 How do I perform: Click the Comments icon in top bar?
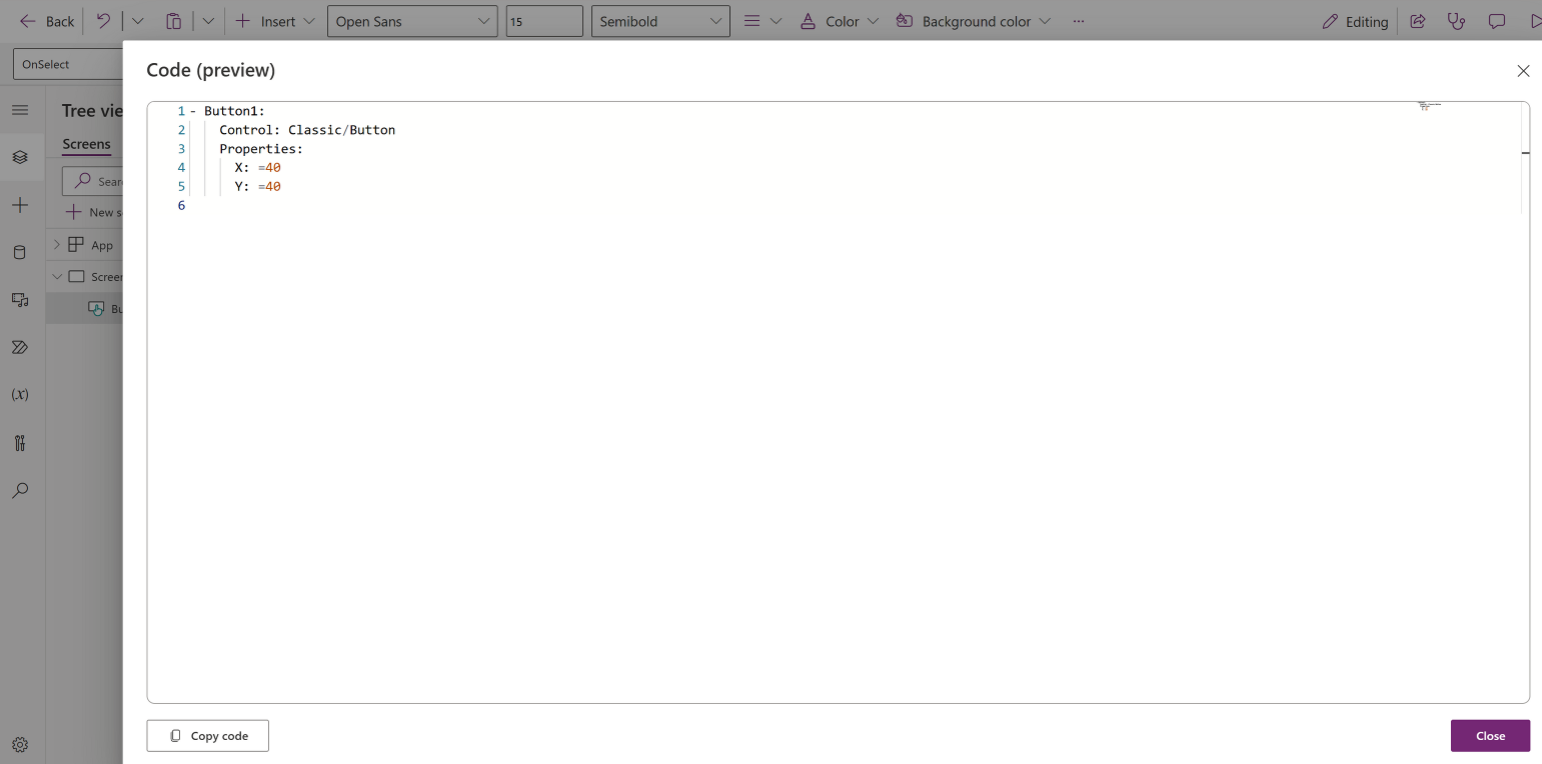tap(1497, 21)
